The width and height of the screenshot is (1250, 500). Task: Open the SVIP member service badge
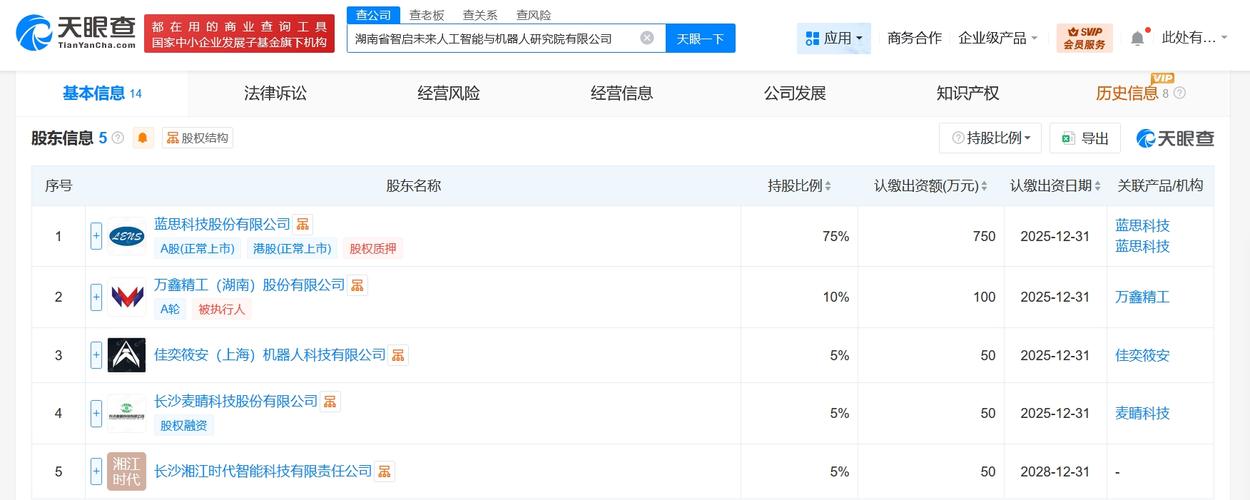click(1084, 38)
